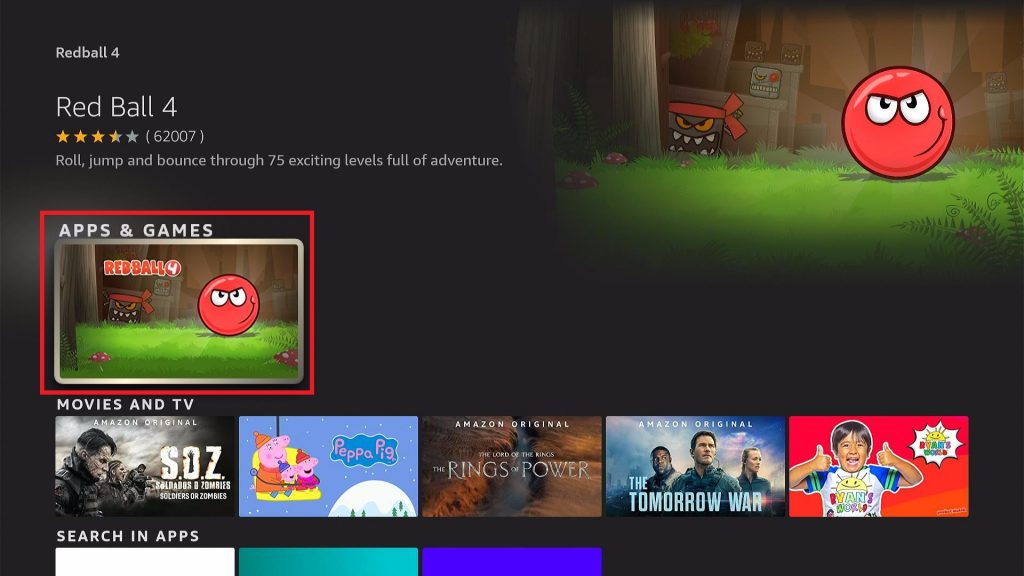Viewport: 1024px width, 576px height.
Task: Click the 'Redball 4' search query text
Action: pyautogui.click(x=88, y=53)
